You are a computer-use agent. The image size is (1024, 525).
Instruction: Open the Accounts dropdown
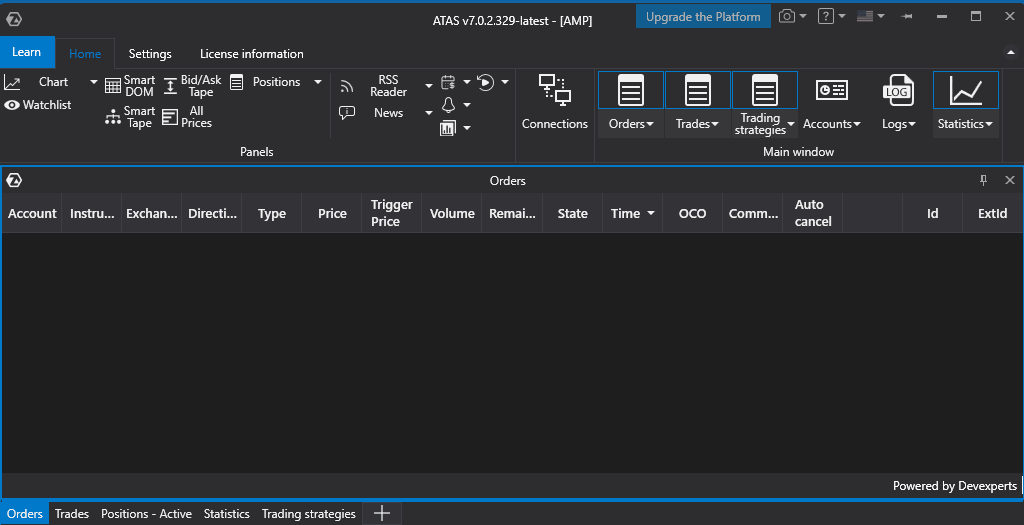coord(831,123)
